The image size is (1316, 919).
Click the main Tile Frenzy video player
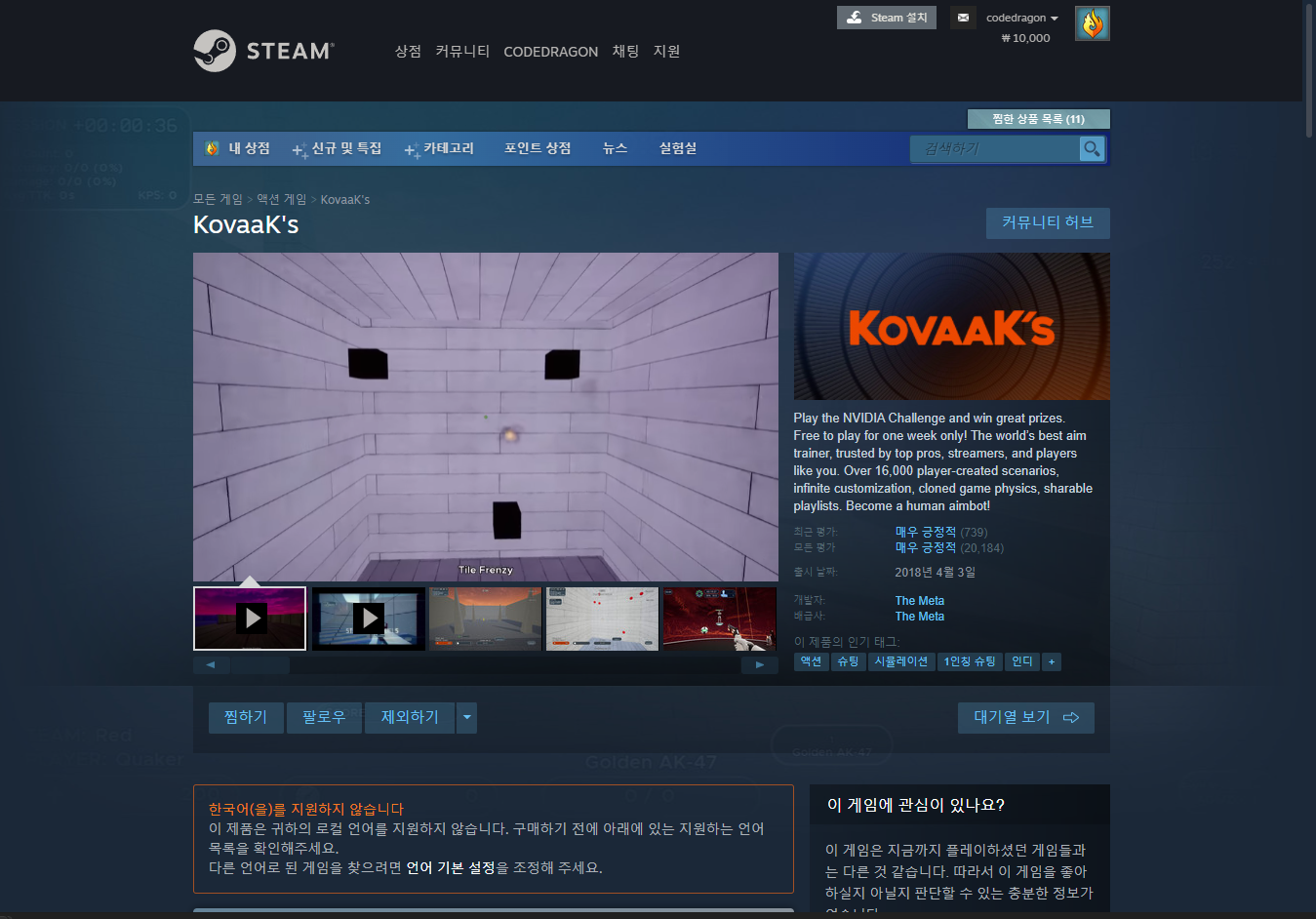click(x=486, y=418)
